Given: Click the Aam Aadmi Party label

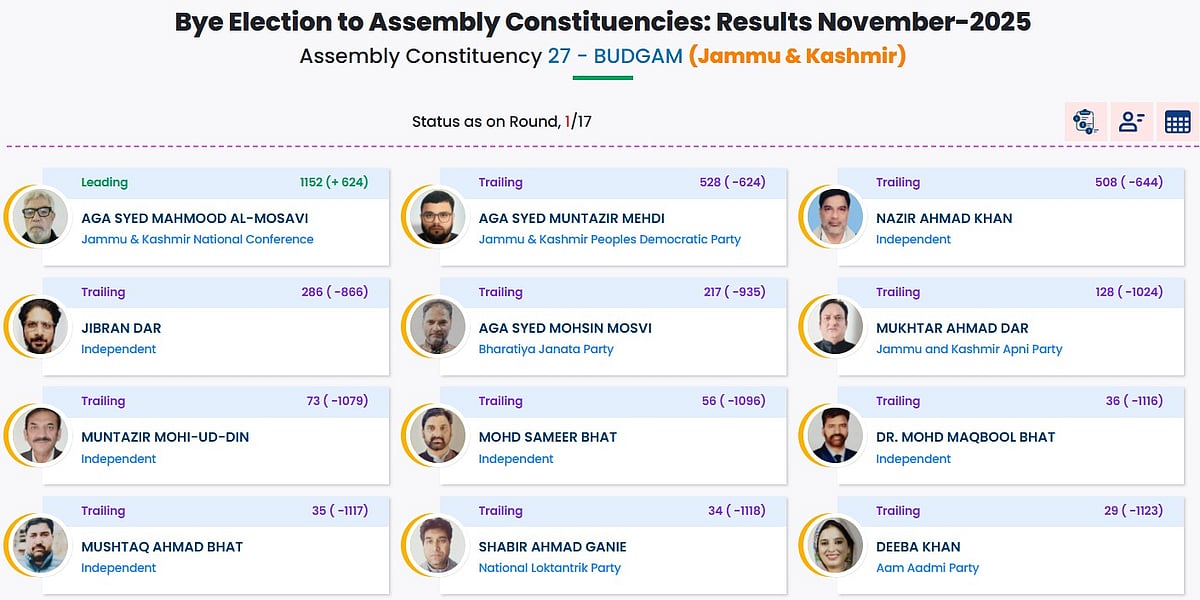Looking at the screenshot, I should coord(927,568).
